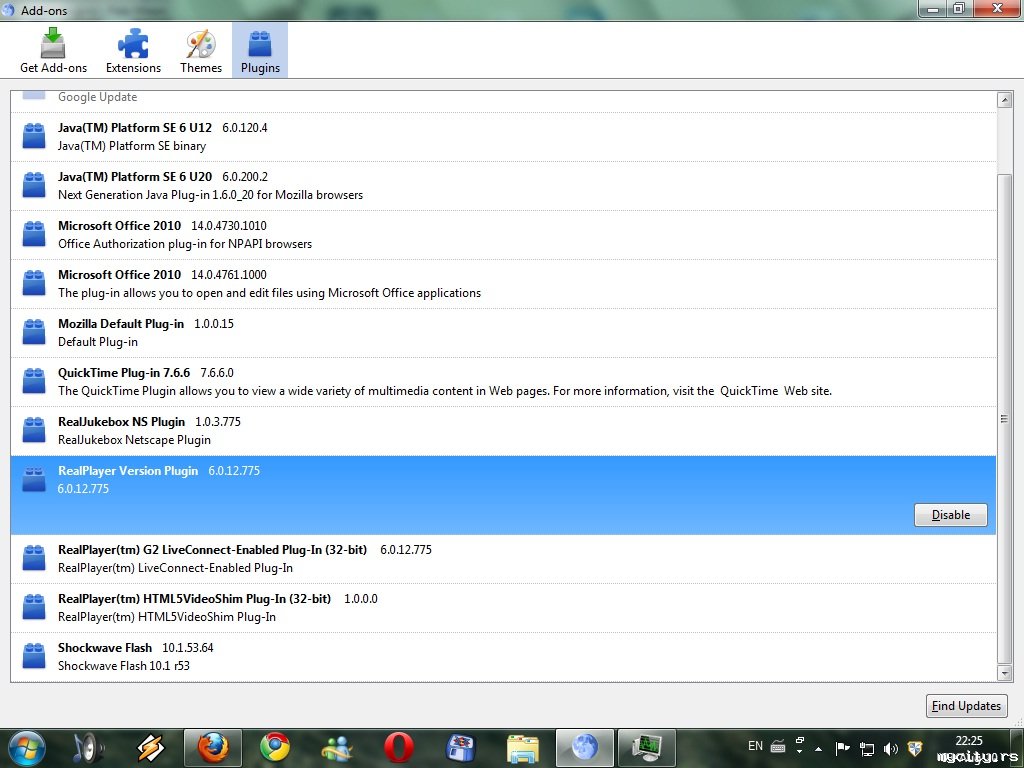Open the Get Add-ons section

pyautogui.click(x=53, y=51)
